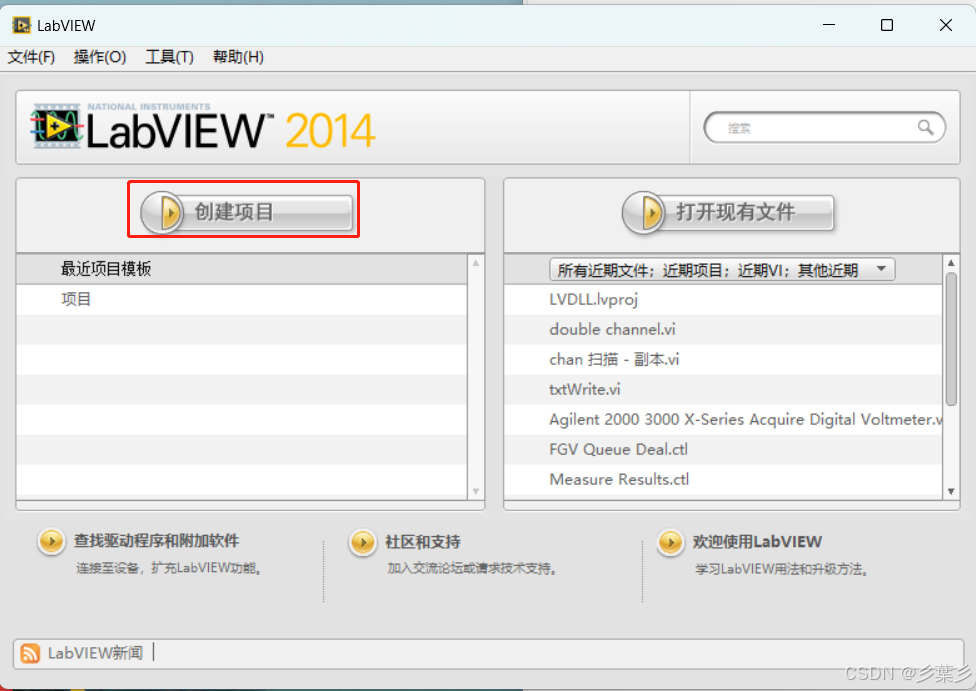Click the yellow arrow icon on 创建项目 button

click(x=163, y=210)
